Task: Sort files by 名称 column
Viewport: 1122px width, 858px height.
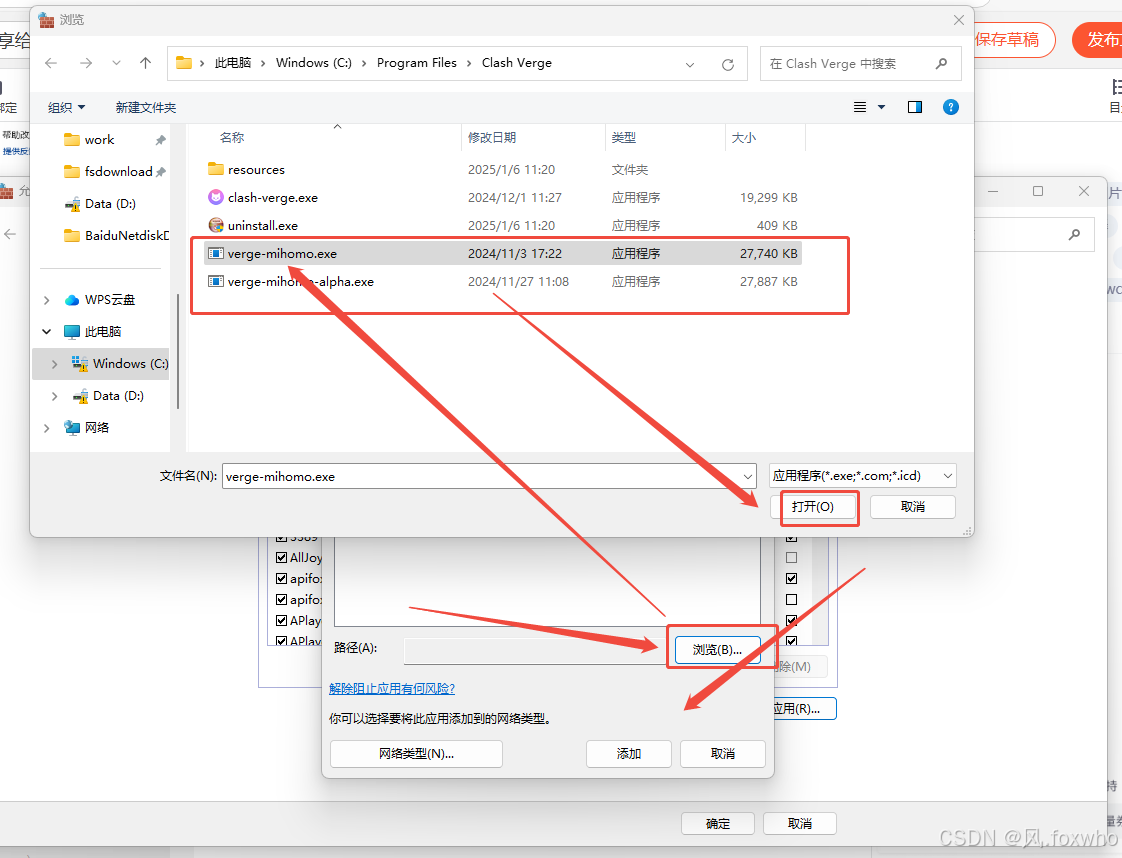Action: 232,137
